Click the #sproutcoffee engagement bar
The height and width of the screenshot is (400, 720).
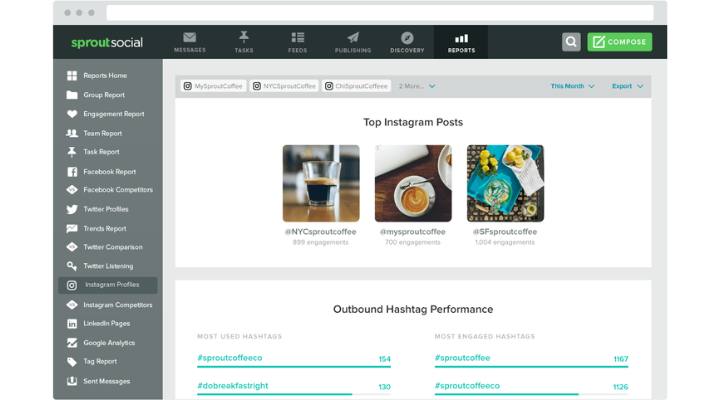(531, 367)
